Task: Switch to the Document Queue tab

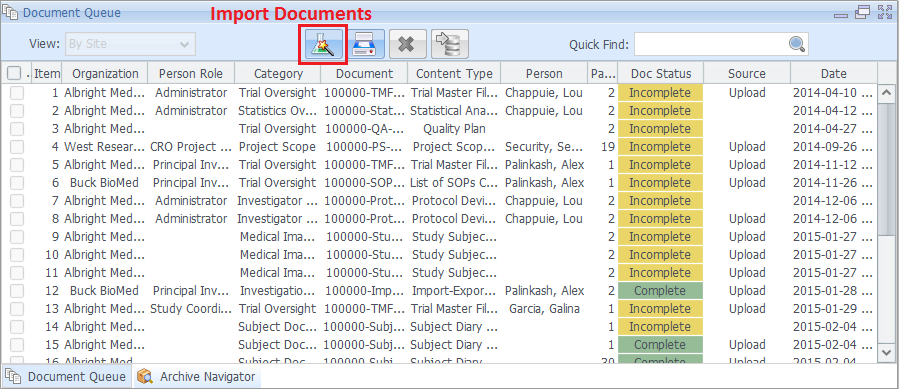Action: click(67, 376)
